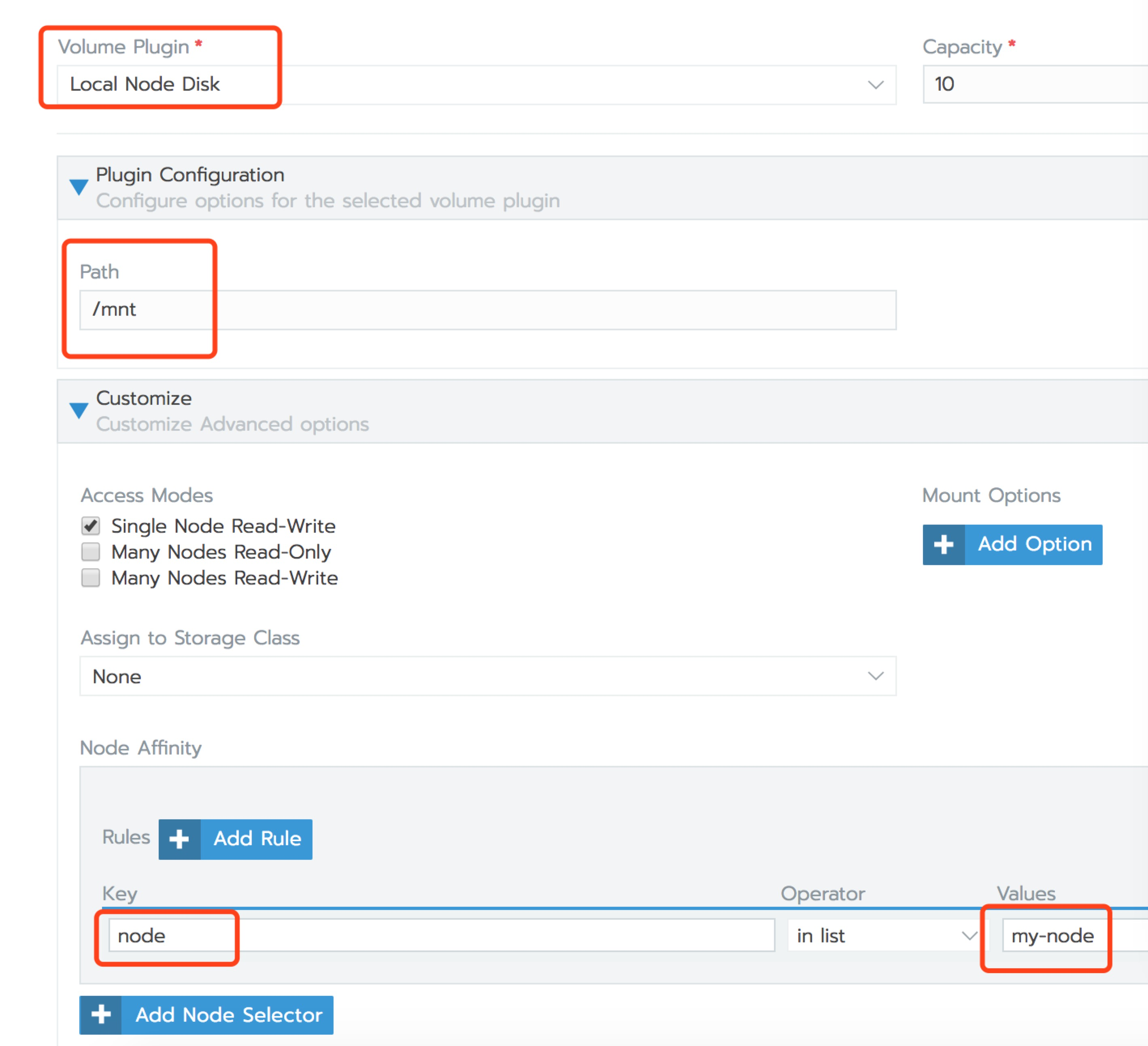This screenshot has width=1148, height=1046.
Task: Uncheck Single Node Read-Write access mode
Action: [x=91, y=525]
